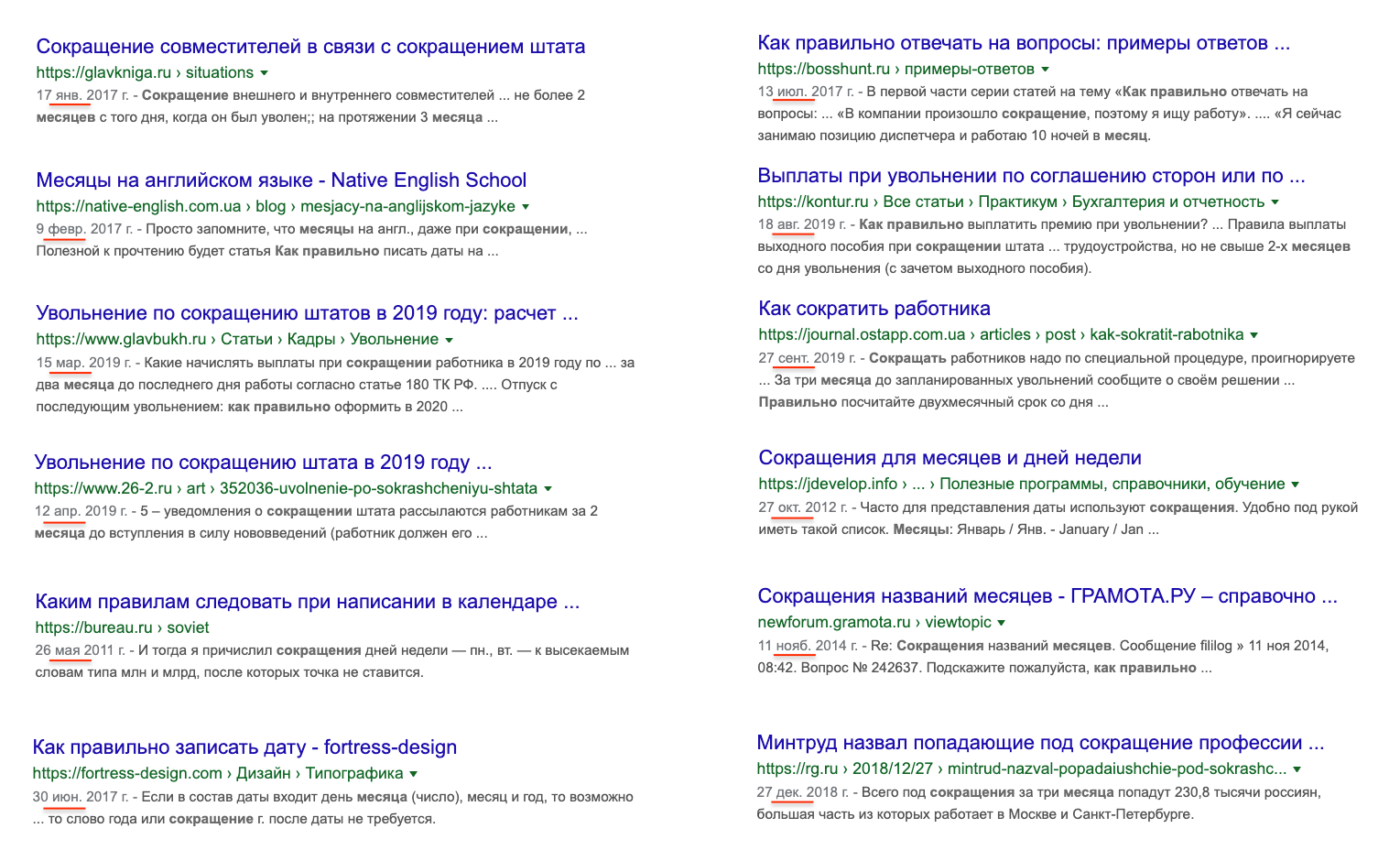Image resolution: width=1400 pixels, height=861 pixels.
Task: Open 'Месяцы на английском языке - Native English School'
Action: coord(281,180)
